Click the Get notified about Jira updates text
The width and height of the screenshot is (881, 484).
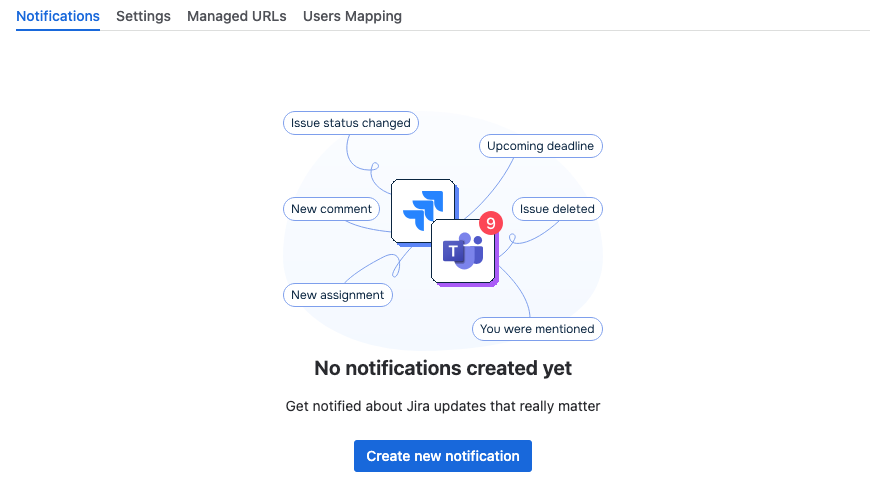click(x=443, y=406)
